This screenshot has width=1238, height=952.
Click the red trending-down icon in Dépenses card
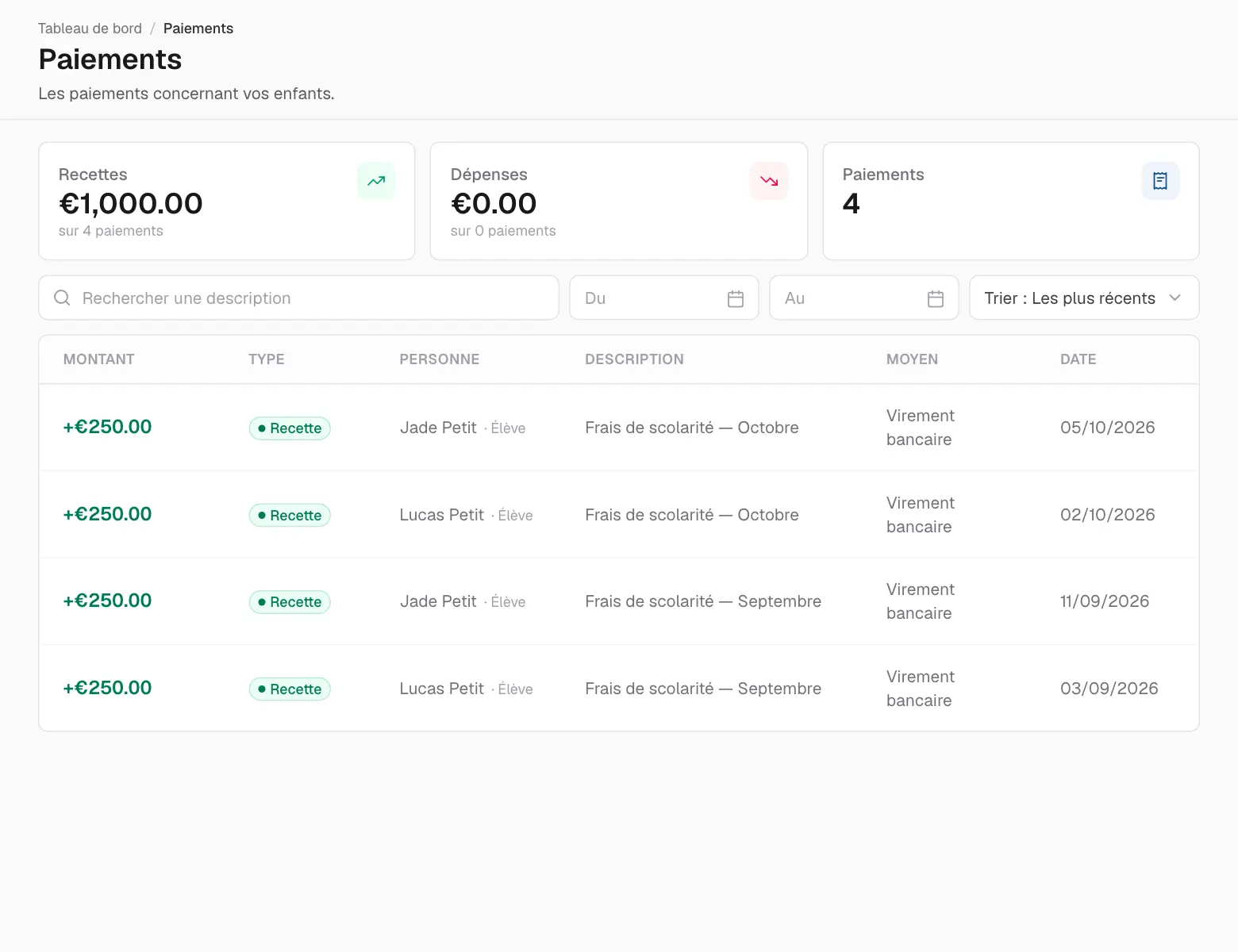point(769,181)
